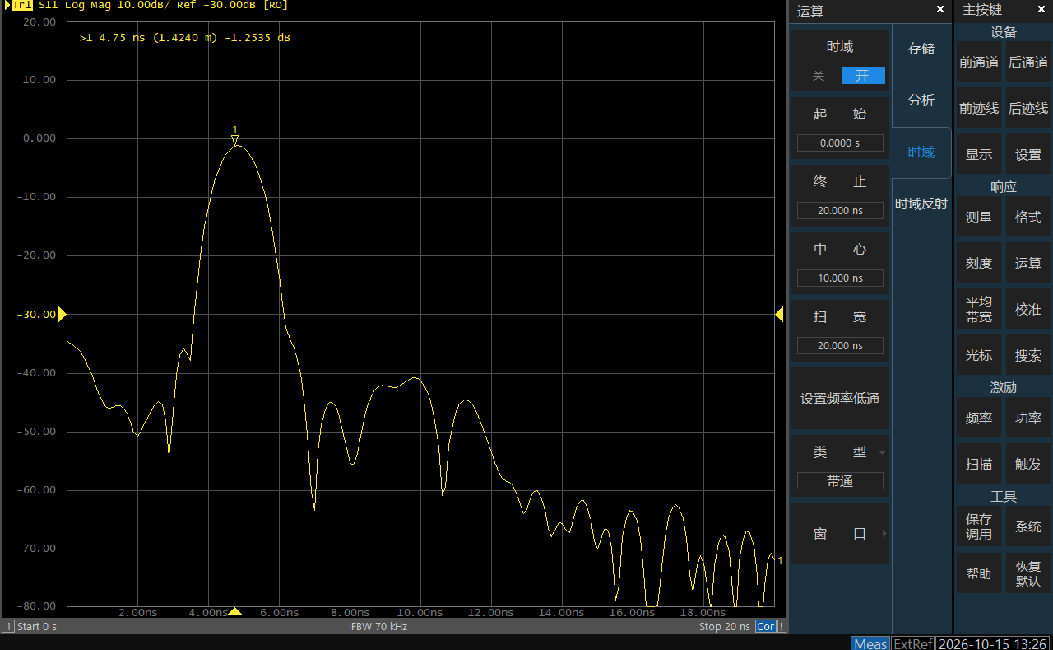
Task: Click the 设置频率低通 button
Action: (x=839, y=398)
